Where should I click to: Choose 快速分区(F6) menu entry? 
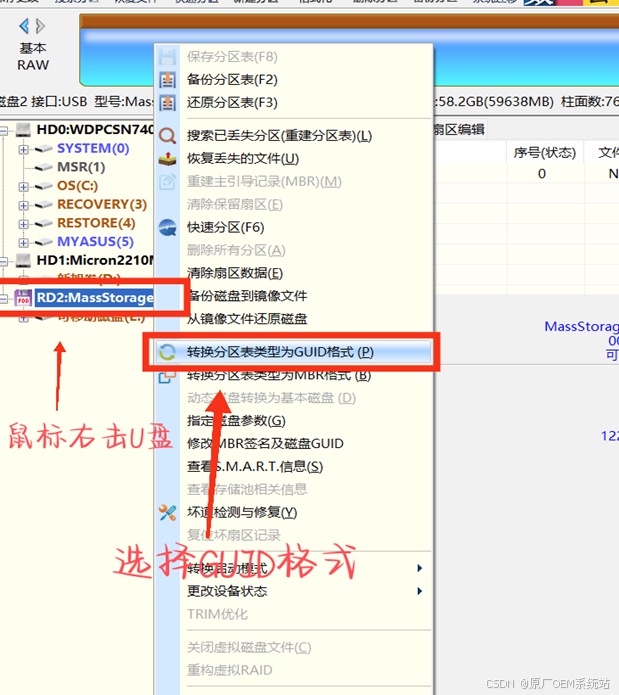click(226, 227)
